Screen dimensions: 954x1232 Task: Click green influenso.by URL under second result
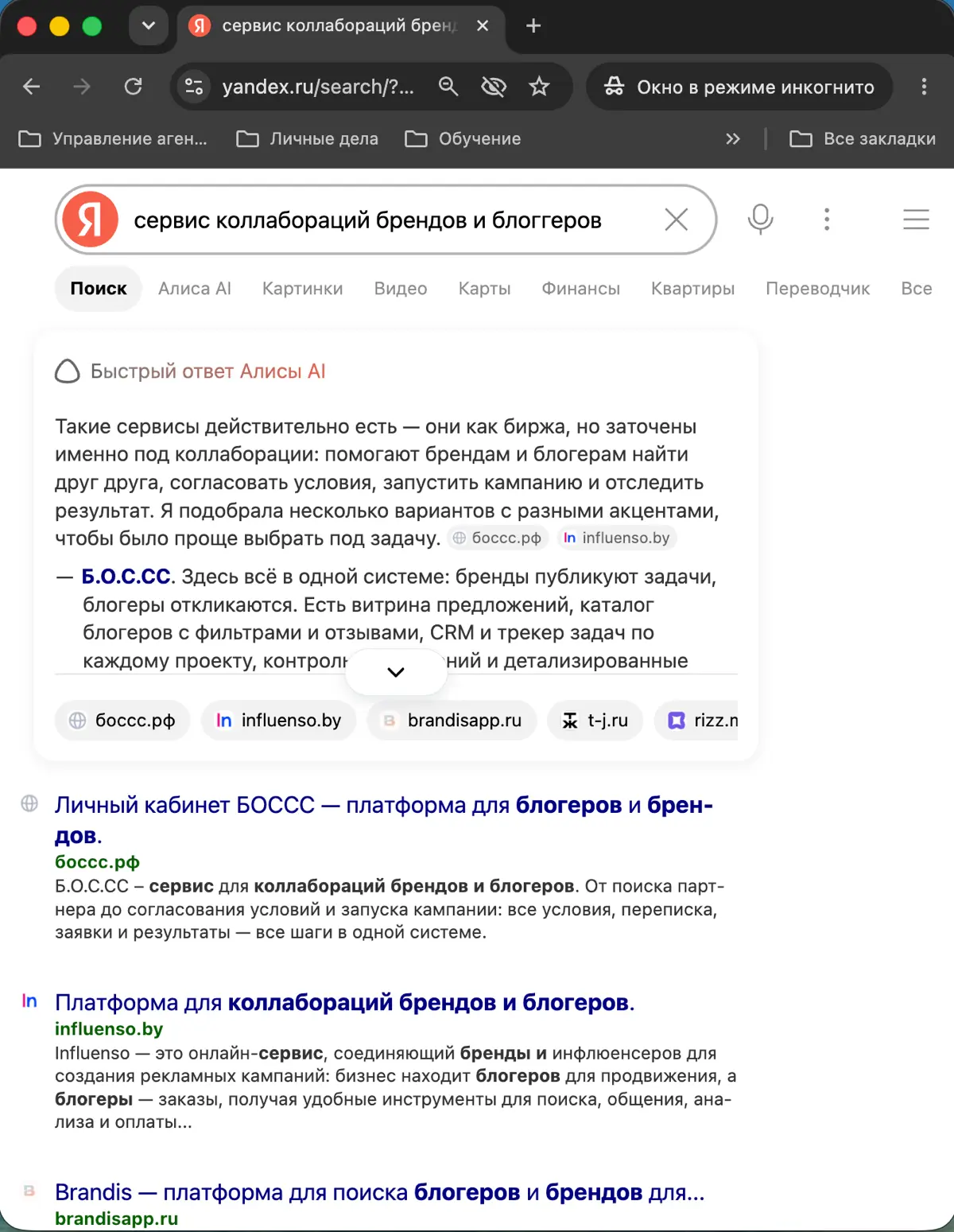pyautogui.click(x=109, y=1029)
